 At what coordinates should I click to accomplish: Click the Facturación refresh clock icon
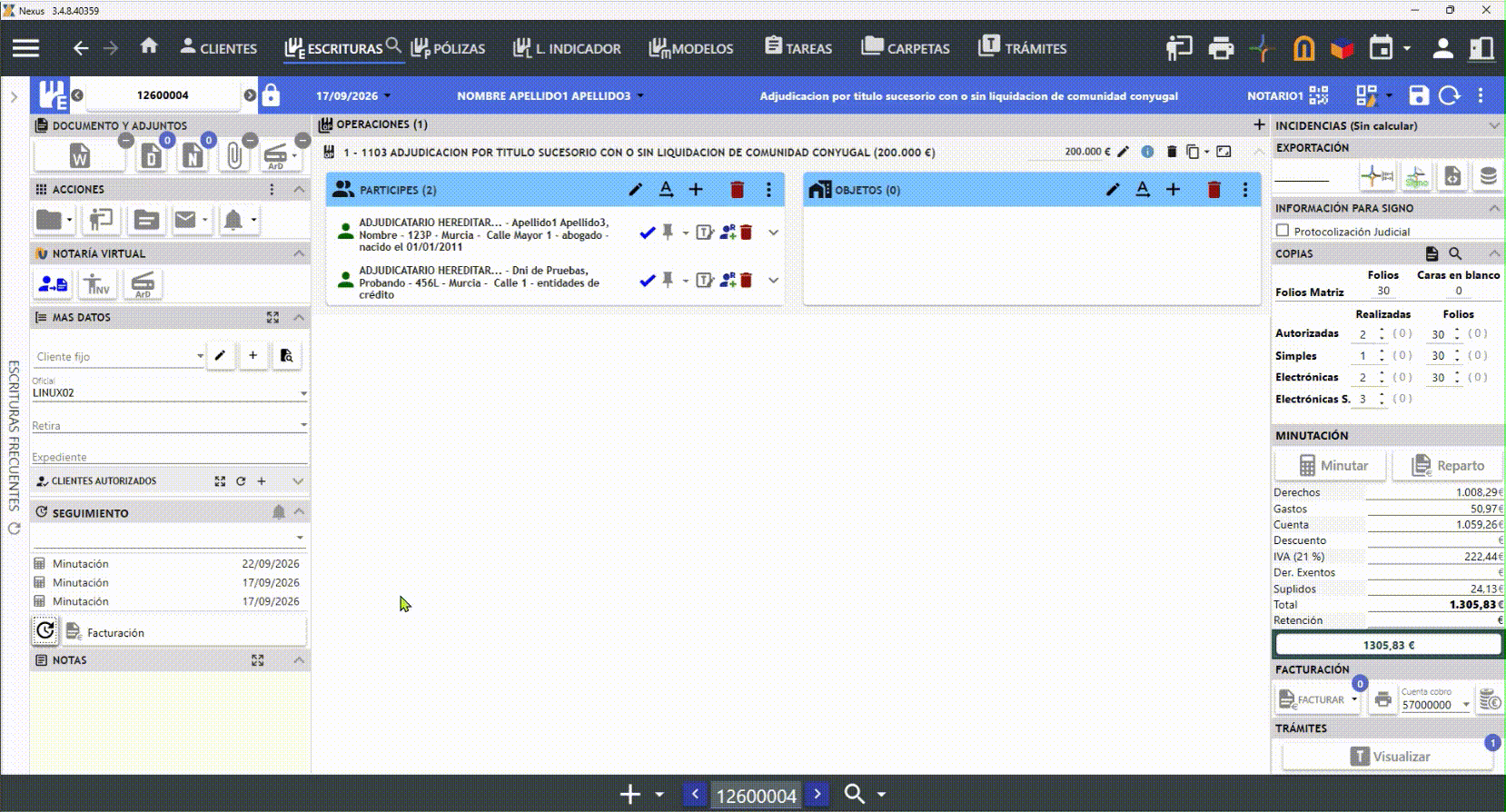(45, 630)
